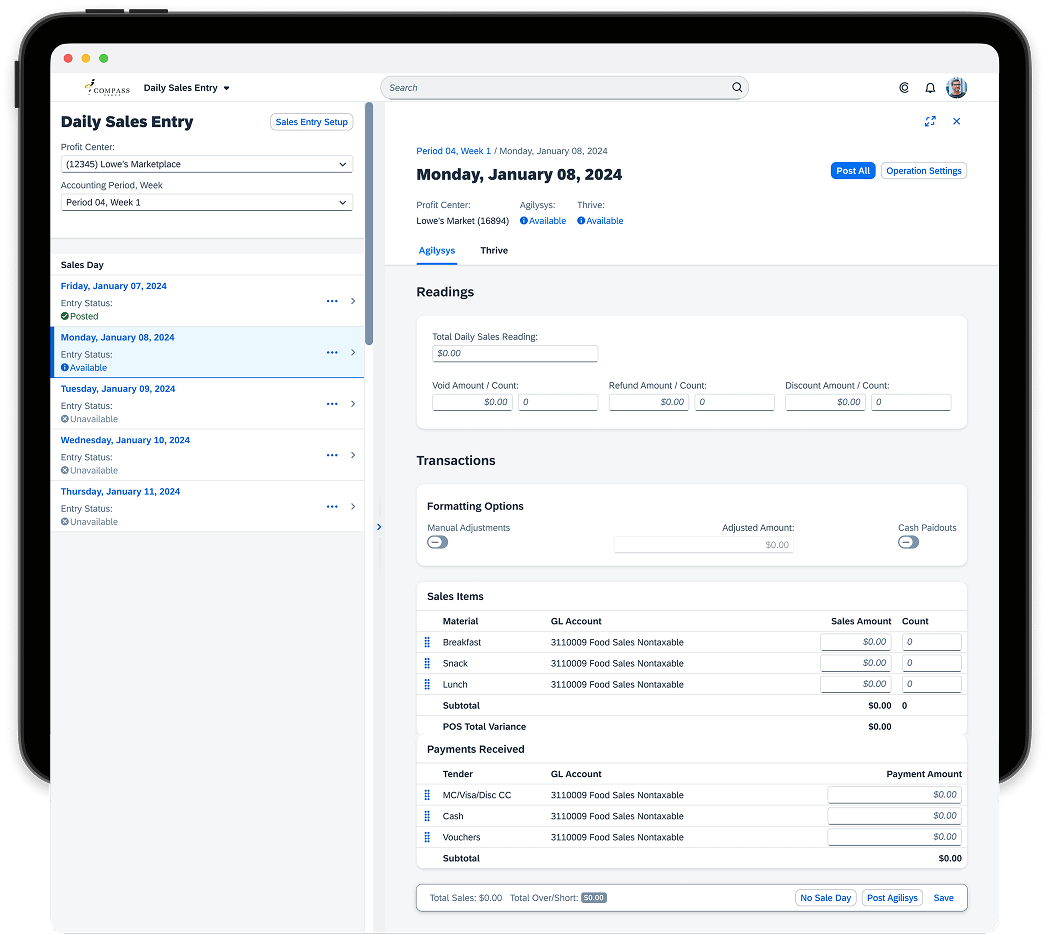Follow the Period 04, Week 1 breadcrumb link

[453, 151]
